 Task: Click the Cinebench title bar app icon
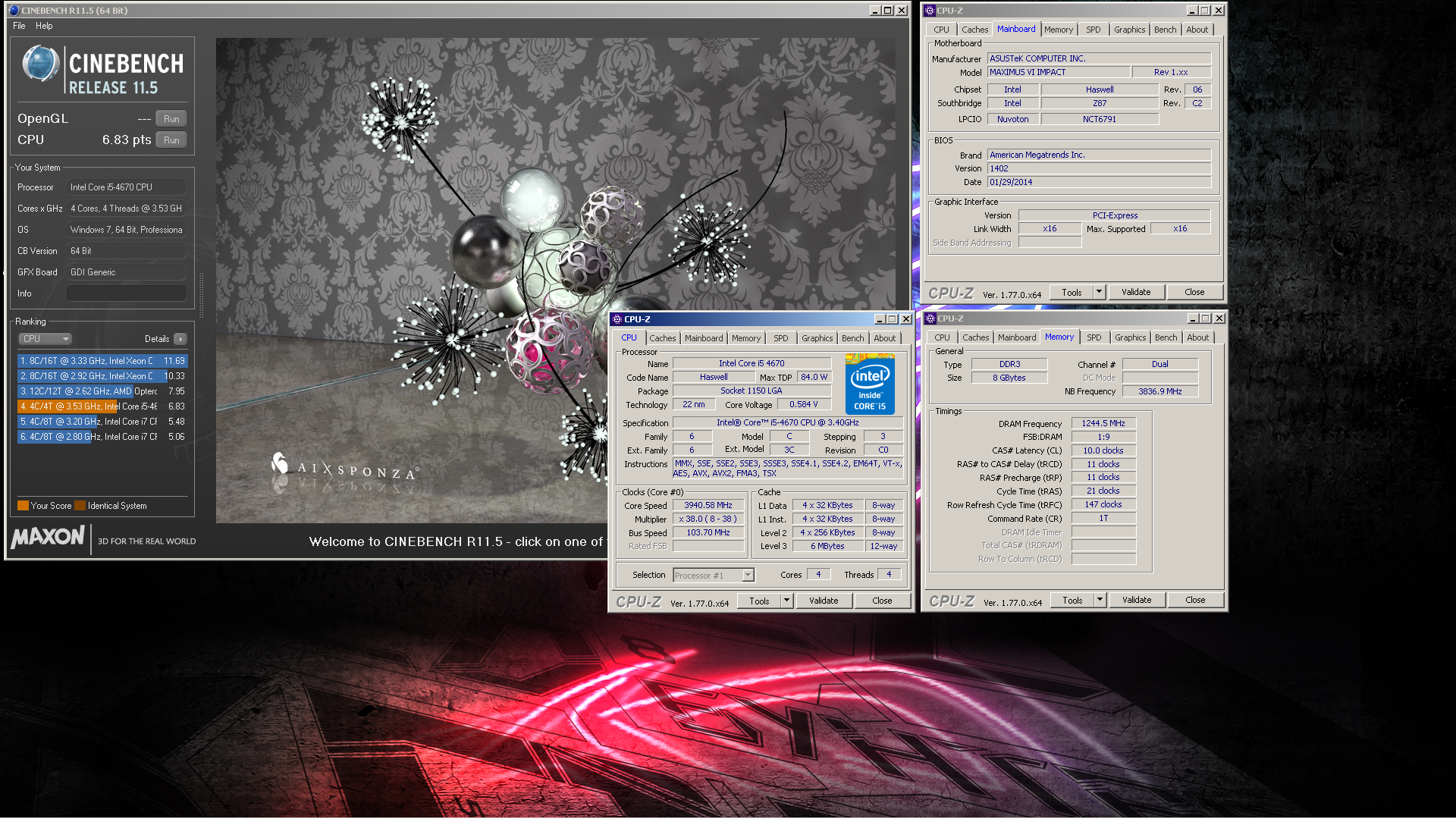pyautogui.click(x=14, y=11)
